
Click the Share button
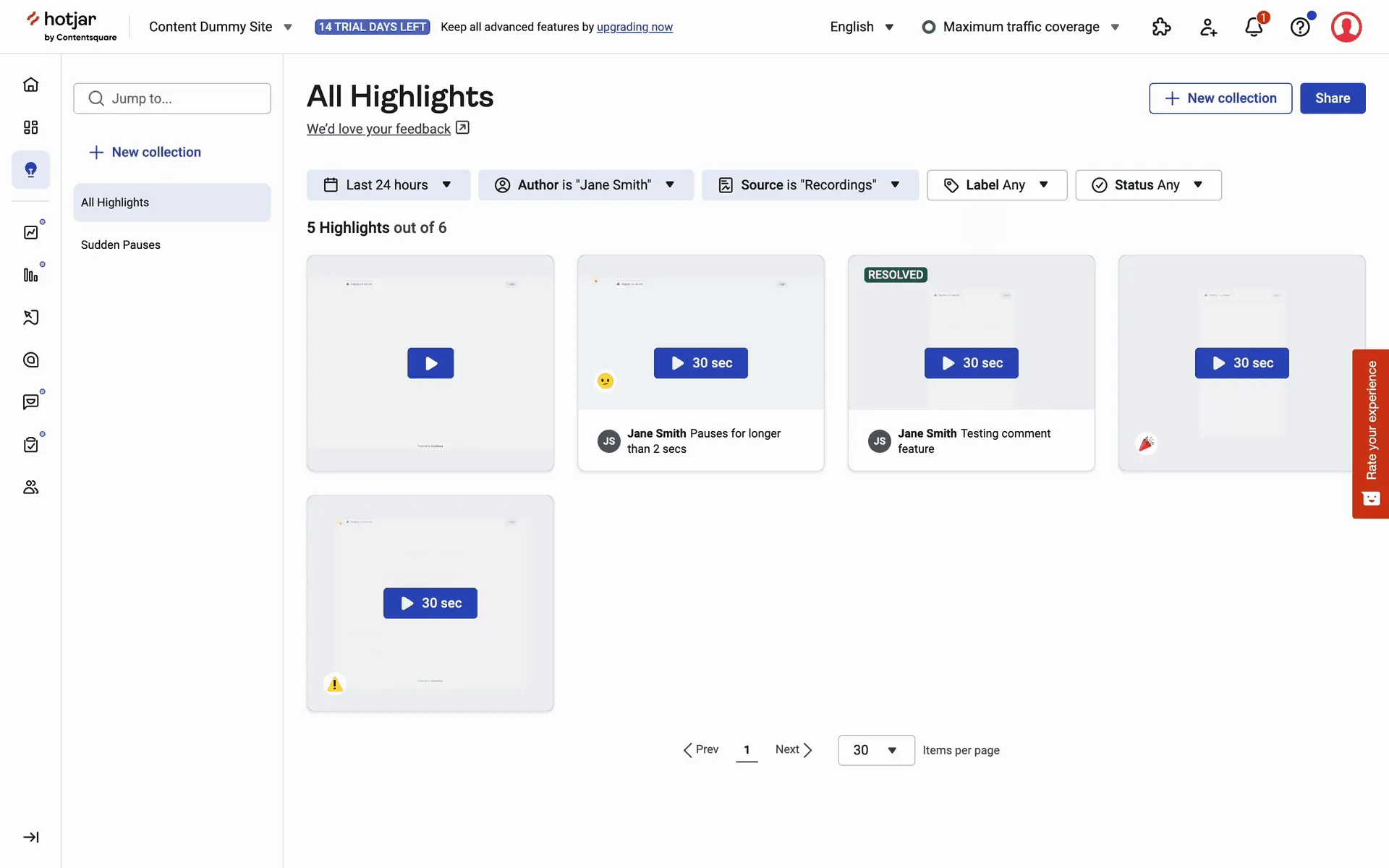click(1332, 98)
